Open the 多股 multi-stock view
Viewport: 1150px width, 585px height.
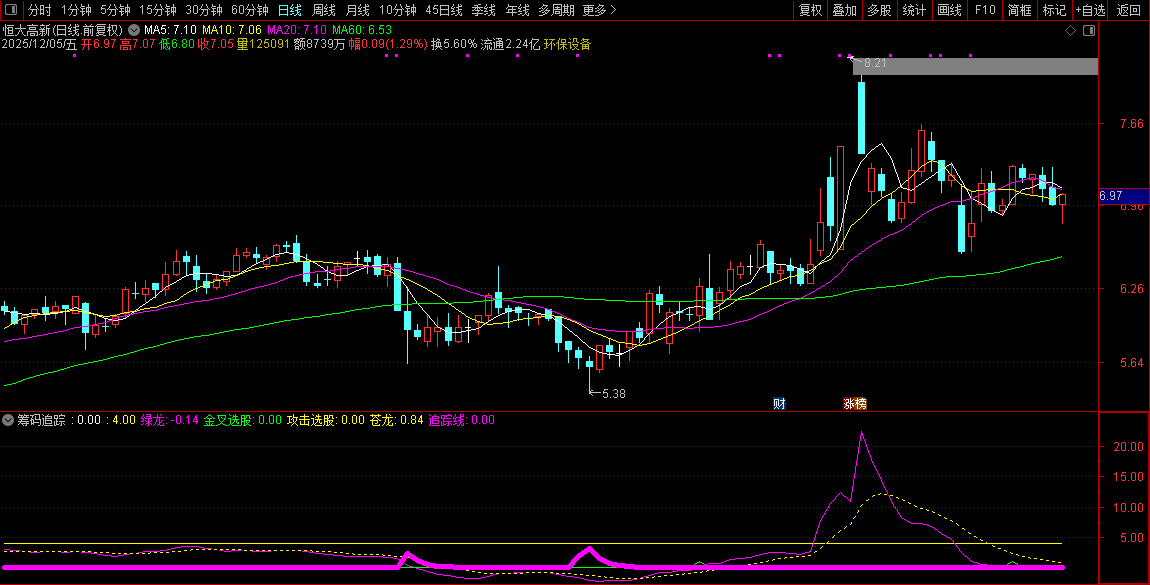(879, 10)
